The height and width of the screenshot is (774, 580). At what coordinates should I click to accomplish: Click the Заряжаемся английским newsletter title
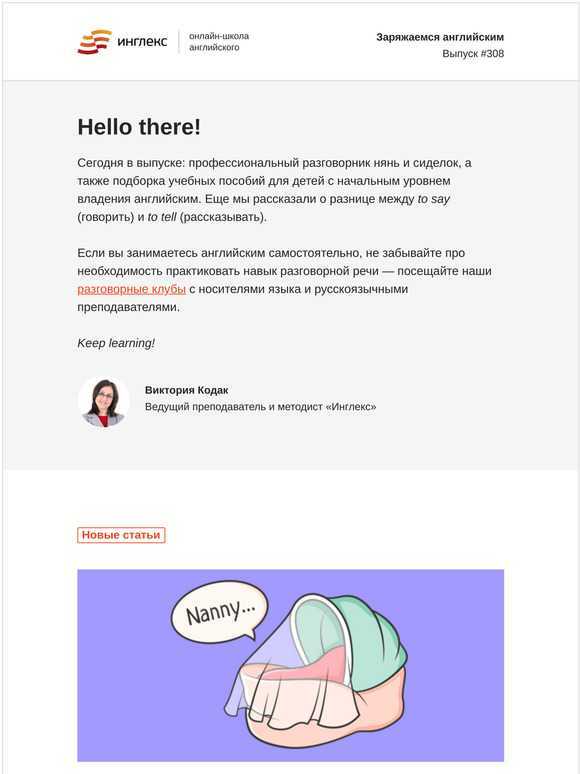point(440,37)
